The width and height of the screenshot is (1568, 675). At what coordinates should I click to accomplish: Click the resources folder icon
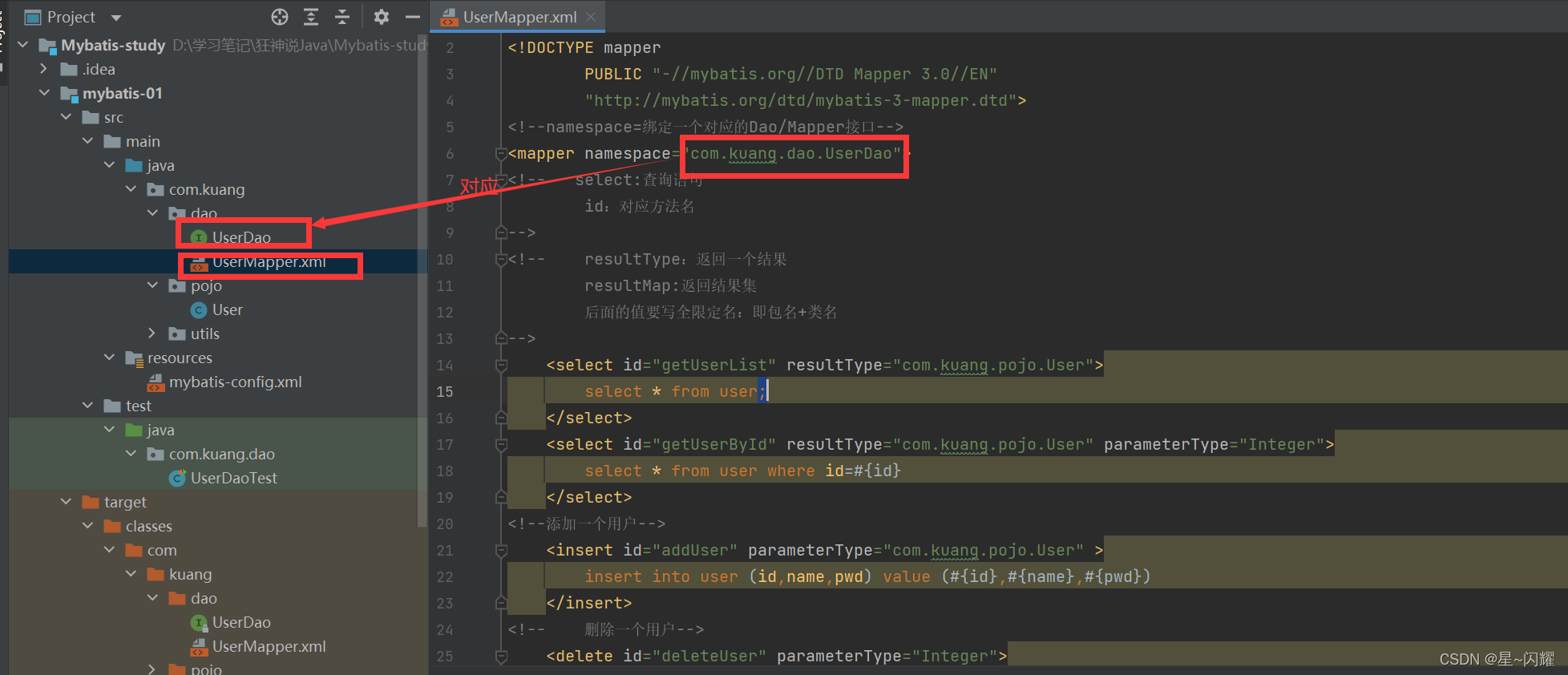[134, 358]
